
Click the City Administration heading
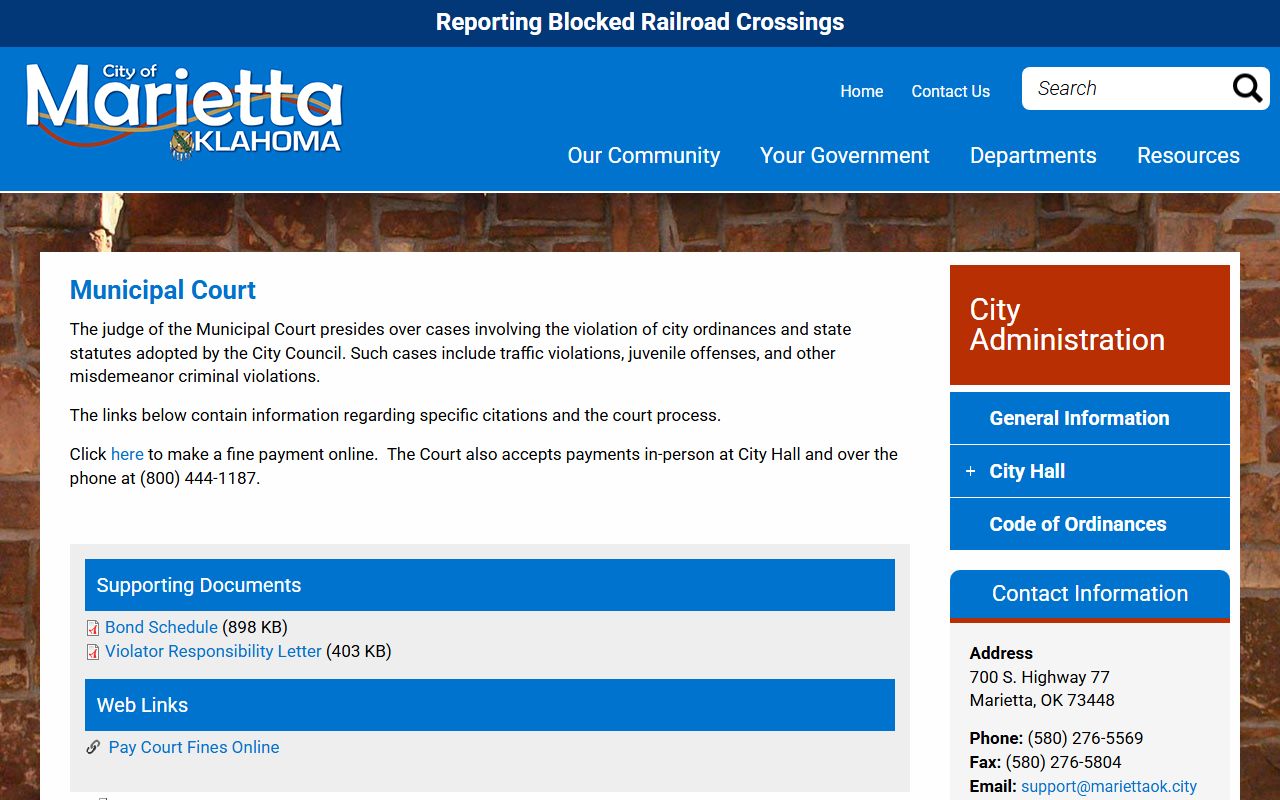pyautogui.click(x=1090, y=325)
